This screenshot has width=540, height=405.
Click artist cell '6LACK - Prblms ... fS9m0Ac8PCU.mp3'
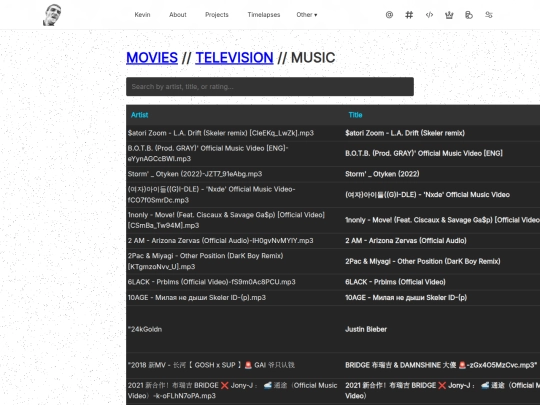(x=211, y=282)
